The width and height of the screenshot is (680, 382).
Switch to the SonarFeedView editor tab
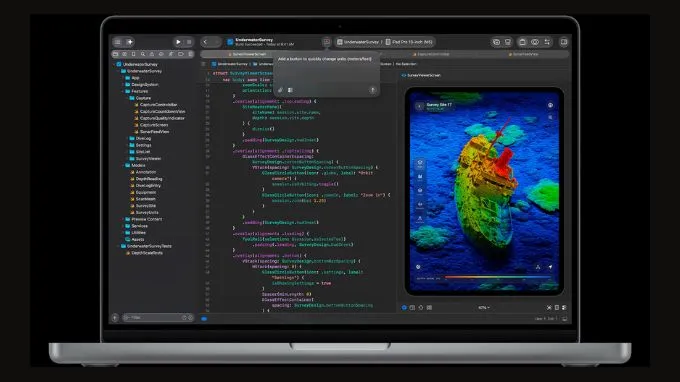click(523, 54)
